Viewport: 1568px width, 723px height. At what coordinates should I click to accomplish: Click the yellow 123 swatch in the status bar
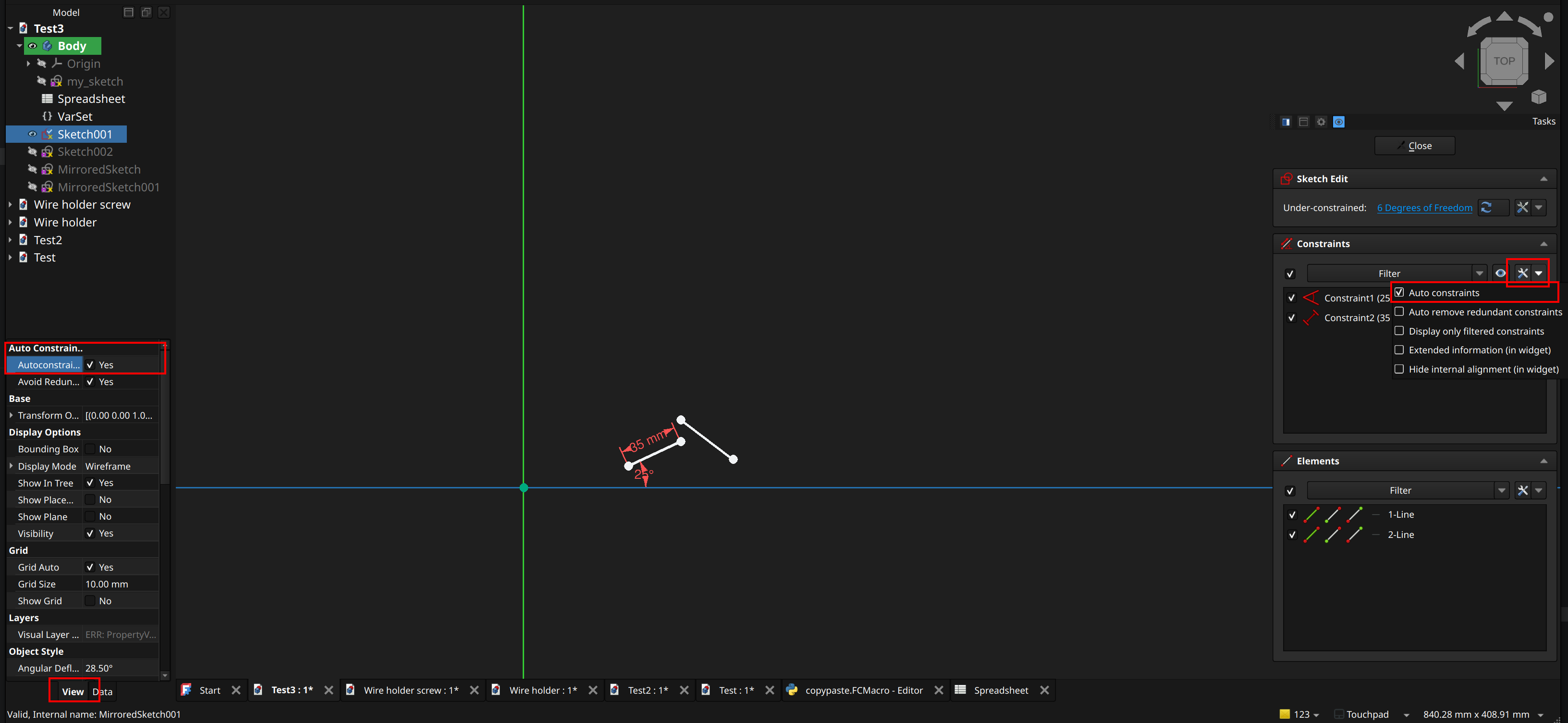pos(1285,714)
